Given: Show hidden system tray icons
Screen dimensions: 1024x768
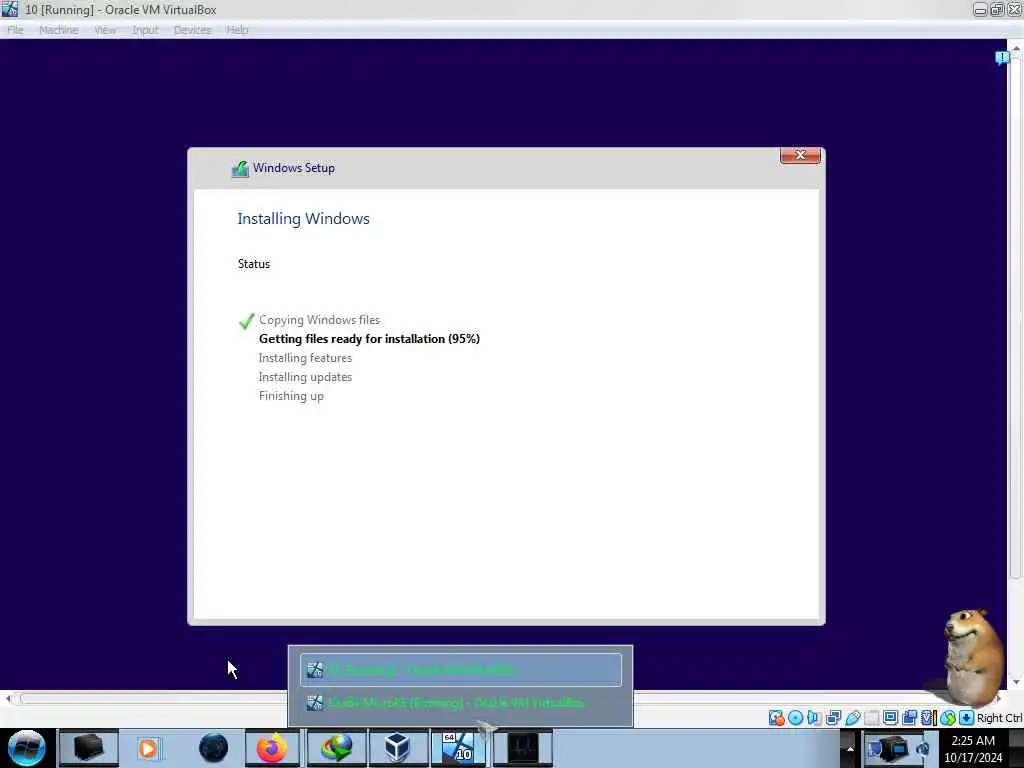Looking at the screenshot, I should pos(850,749).
